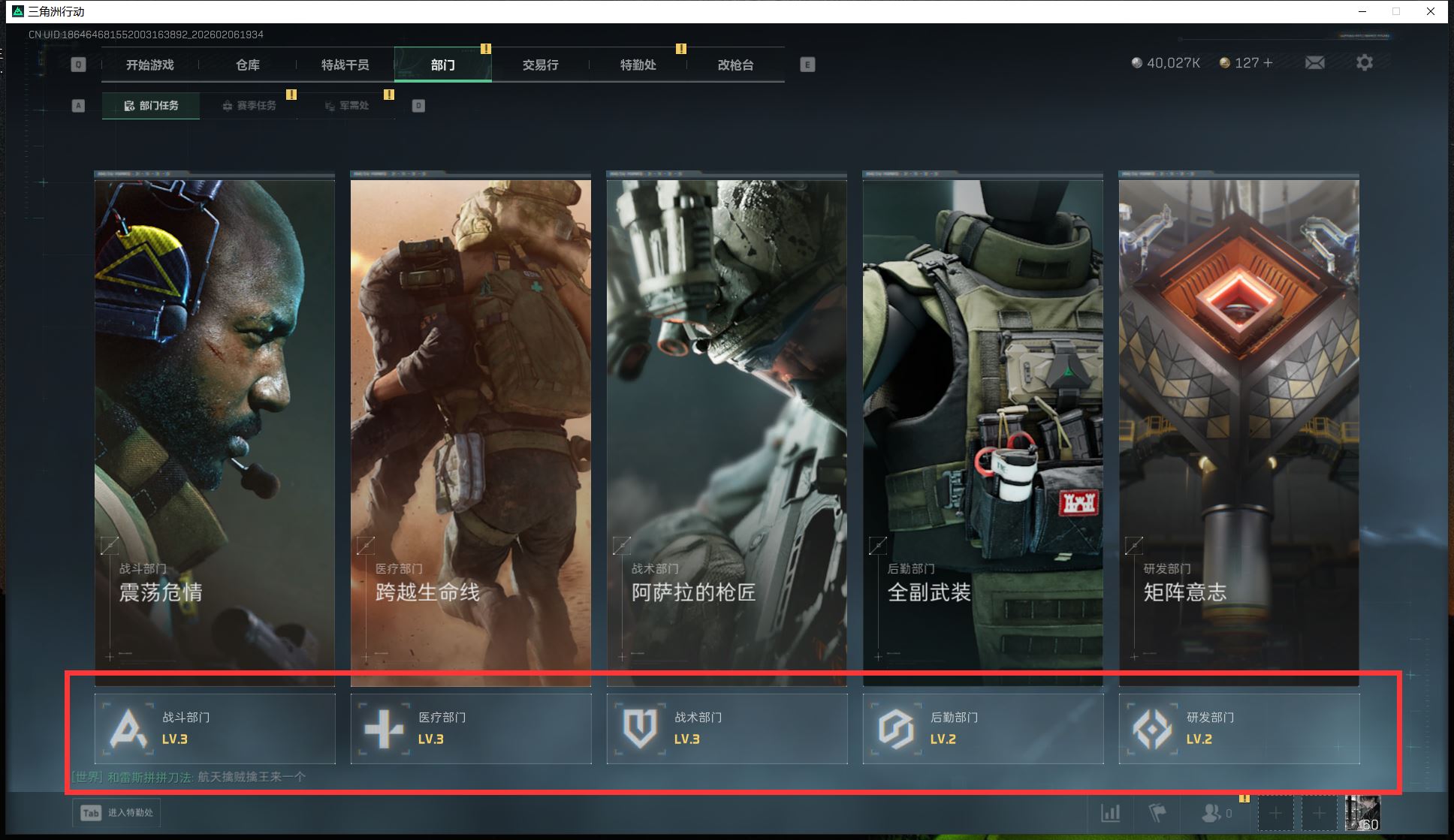Screen dimensions: 1454x840
Task: Open the flags icon in bottom bar
Action: click(x=1157, y=812)
